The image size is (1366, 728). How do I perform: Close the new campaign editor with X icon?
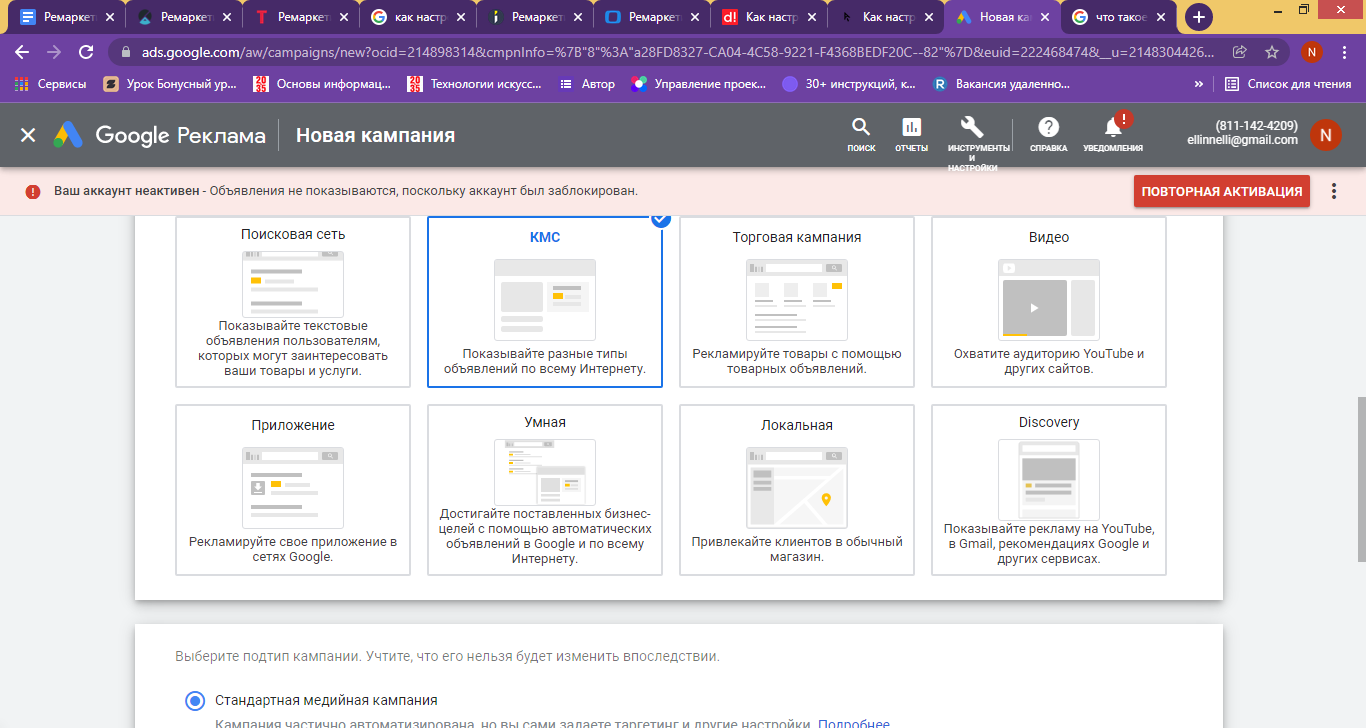coord(28,135)
